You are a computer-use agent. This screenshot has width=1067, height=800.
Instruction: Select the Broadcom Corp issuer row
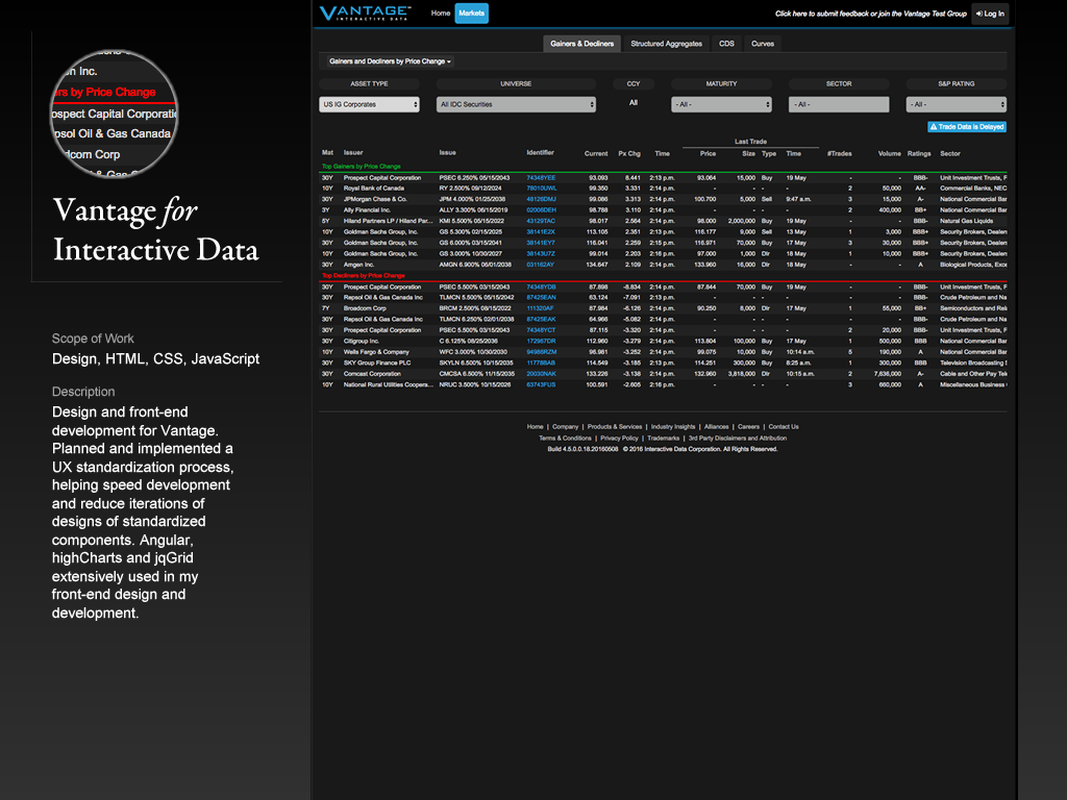coord(663,308)
